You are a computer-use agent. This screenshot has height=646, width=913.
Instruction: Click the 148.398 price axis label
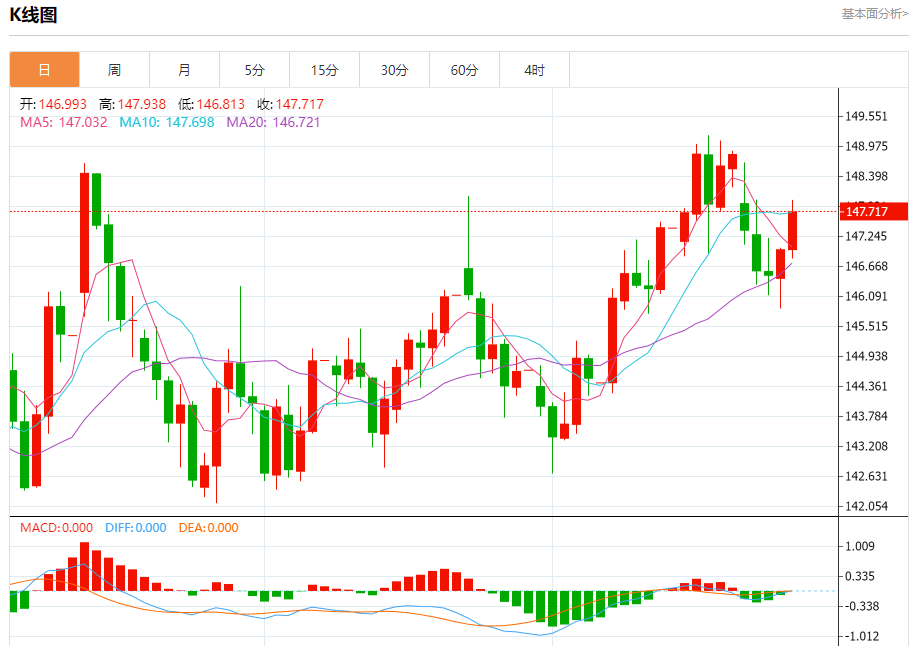866,176
